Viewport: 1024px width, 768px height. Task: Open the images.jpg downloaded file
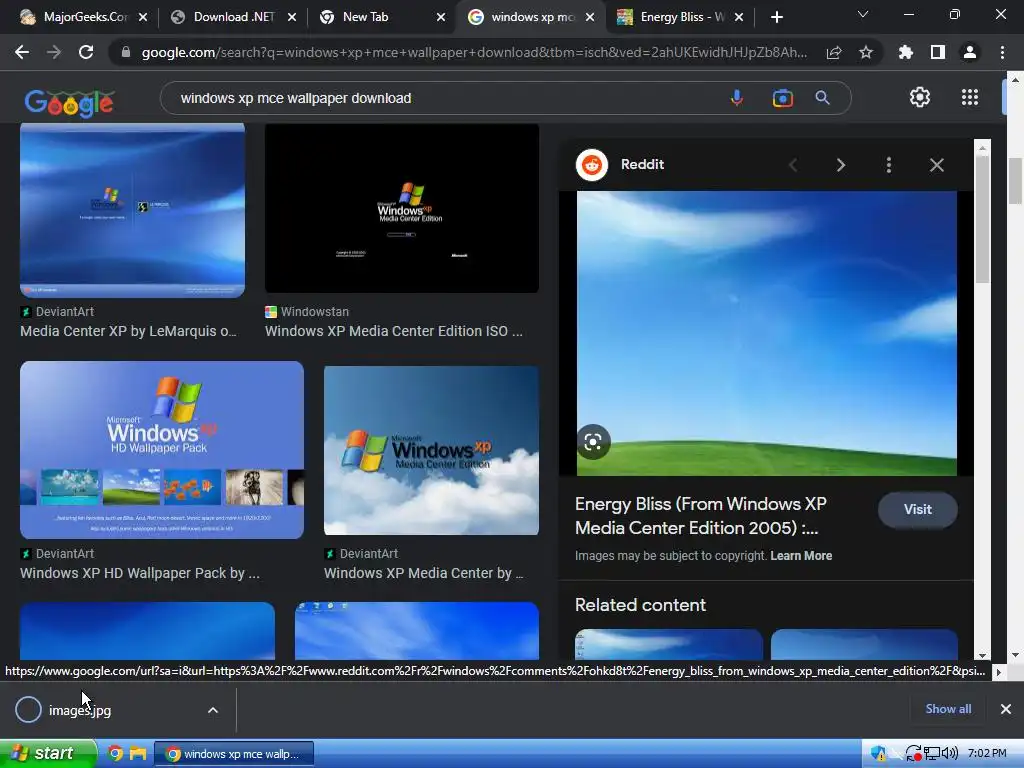(x=80, y=711)
